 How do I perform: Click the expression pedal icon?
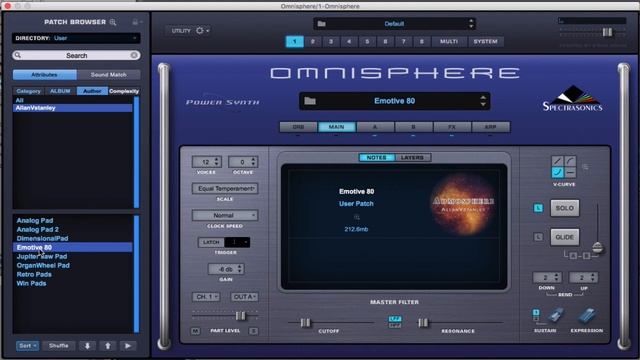pos(587,316)
